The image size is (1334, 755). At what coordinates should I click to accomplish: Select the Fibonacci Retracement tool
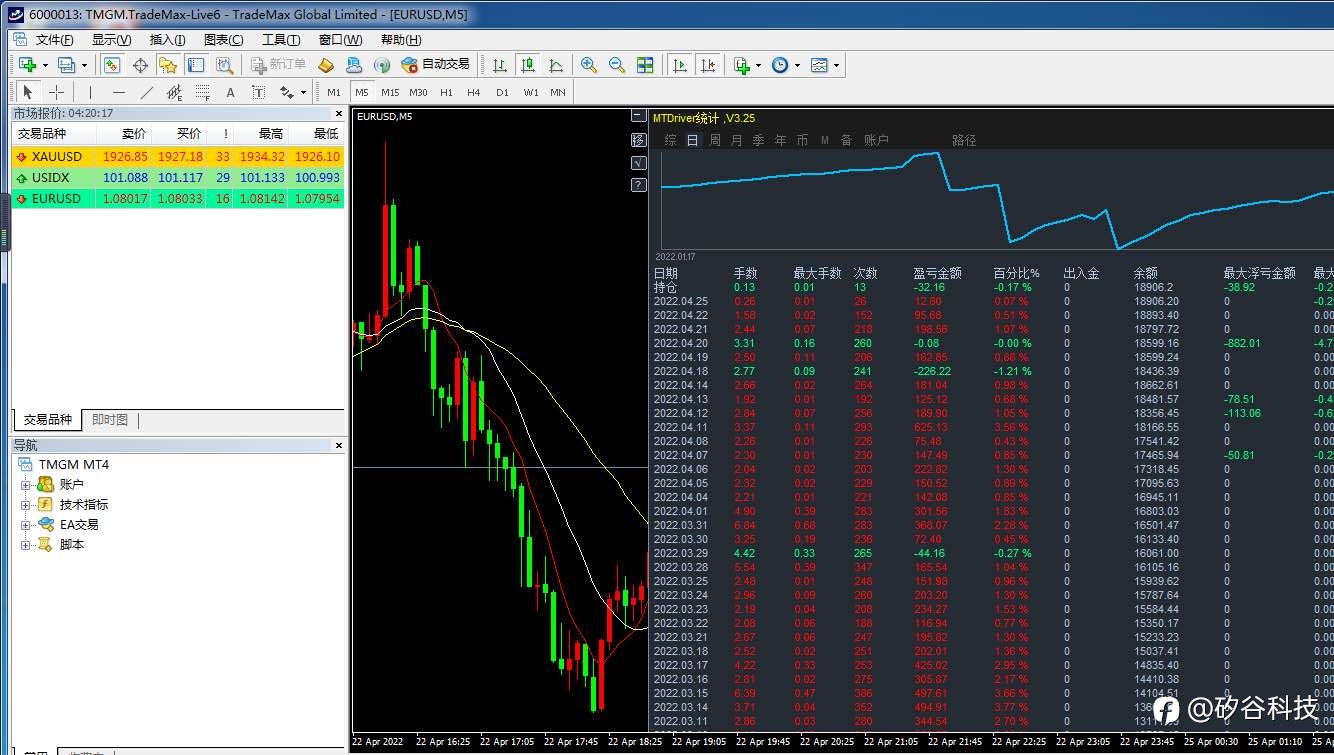pos(202,92)
